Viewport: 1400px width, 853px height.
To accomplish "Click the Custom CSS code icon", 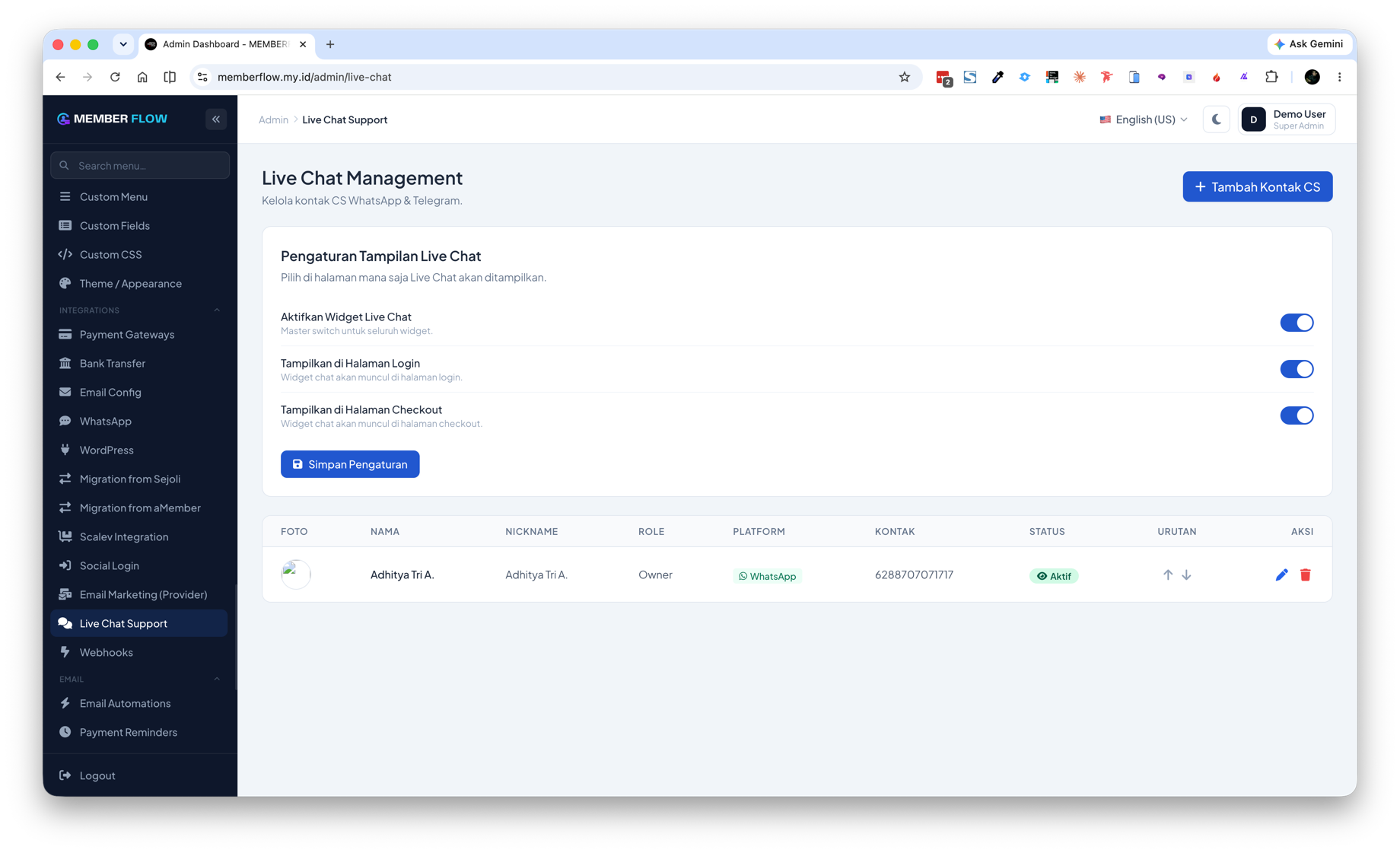I will click(x=65, y=254).
